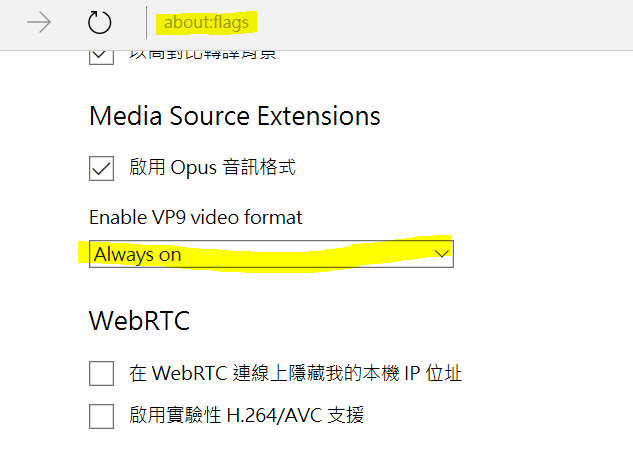Click the WebRTC section heading
The image size is (633, 456).
point(139,321)
